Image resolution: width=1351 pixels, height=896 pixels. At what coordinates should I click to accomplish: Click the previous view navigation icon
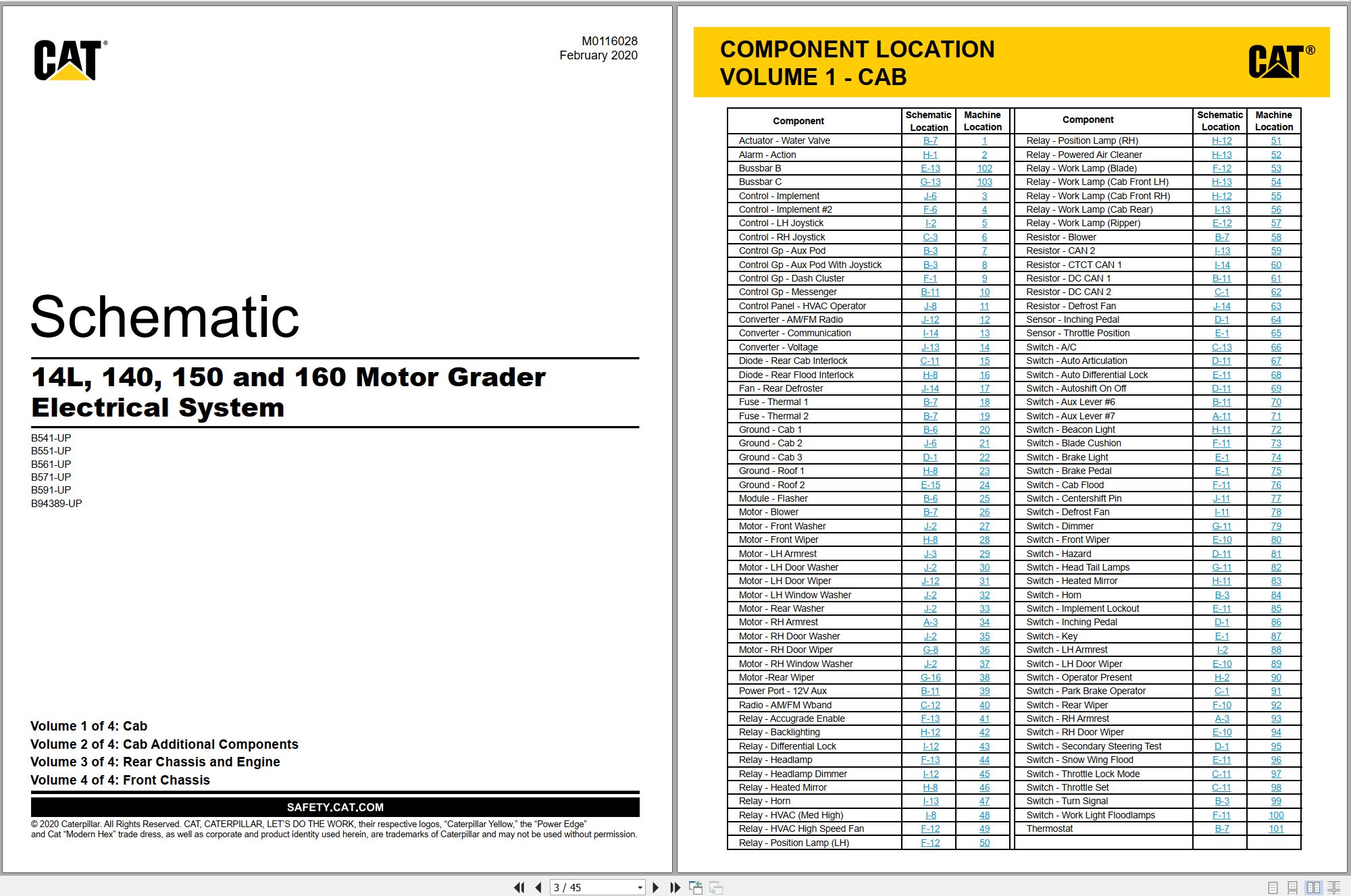[696, 887]
